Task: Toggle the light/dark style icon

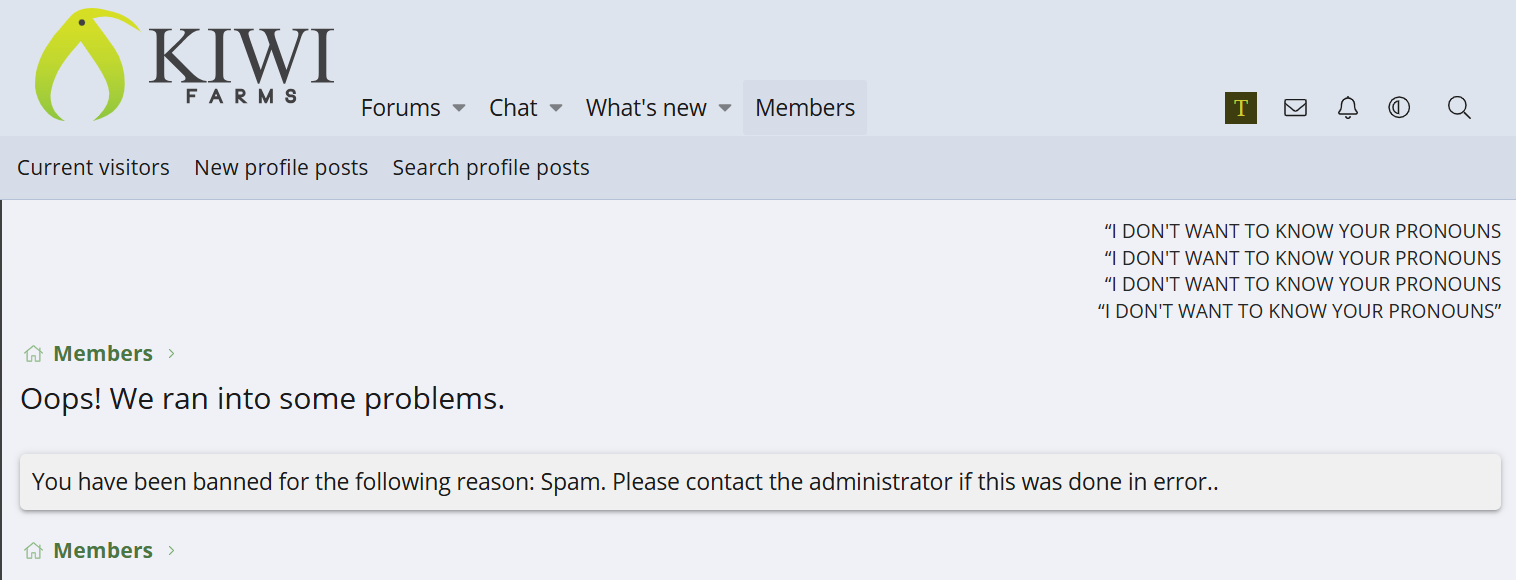Action: coord(1399,108)
